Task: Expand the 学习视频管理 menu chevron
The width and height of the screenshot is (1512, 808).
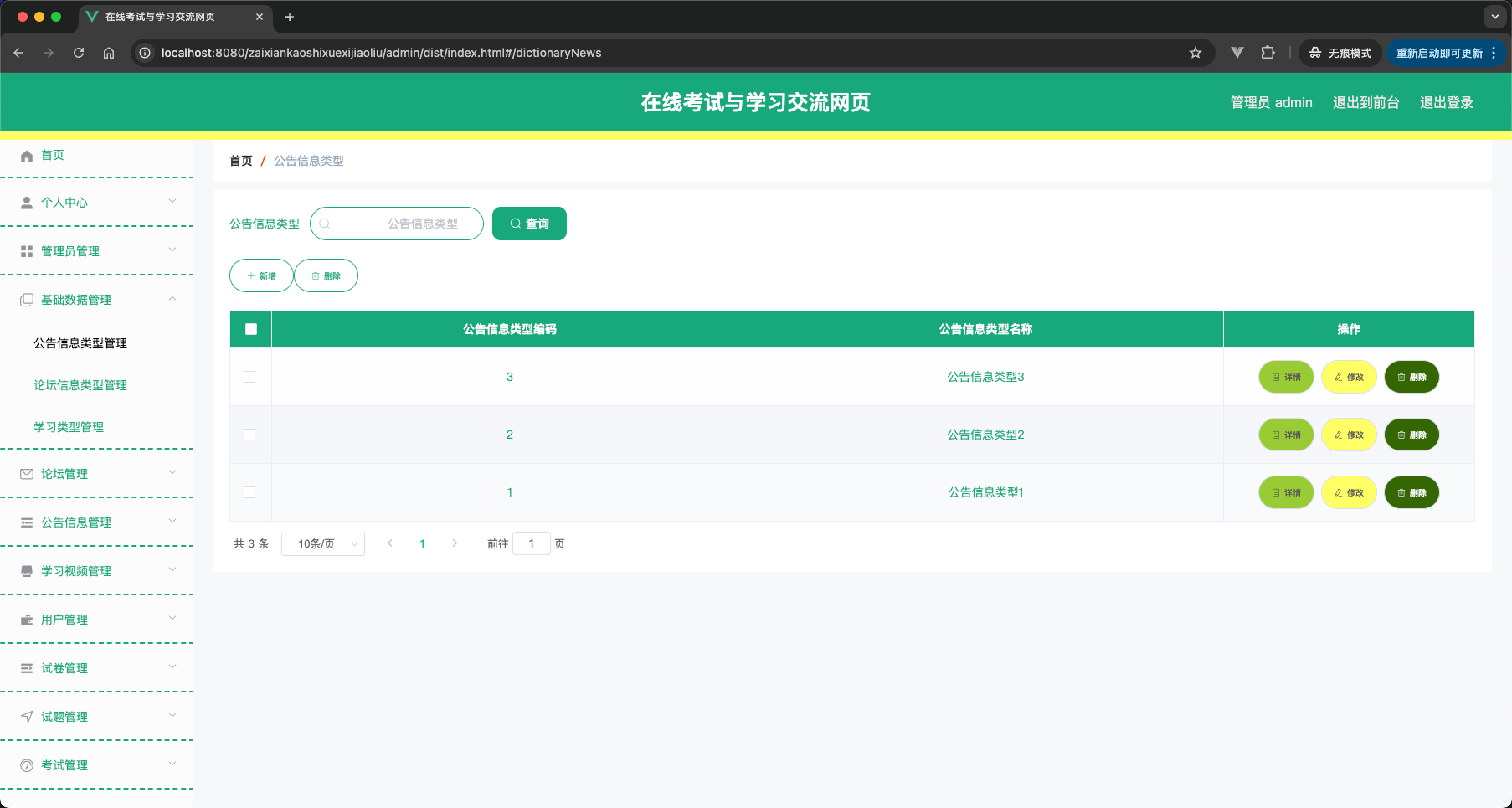Action: click(172, 569)
